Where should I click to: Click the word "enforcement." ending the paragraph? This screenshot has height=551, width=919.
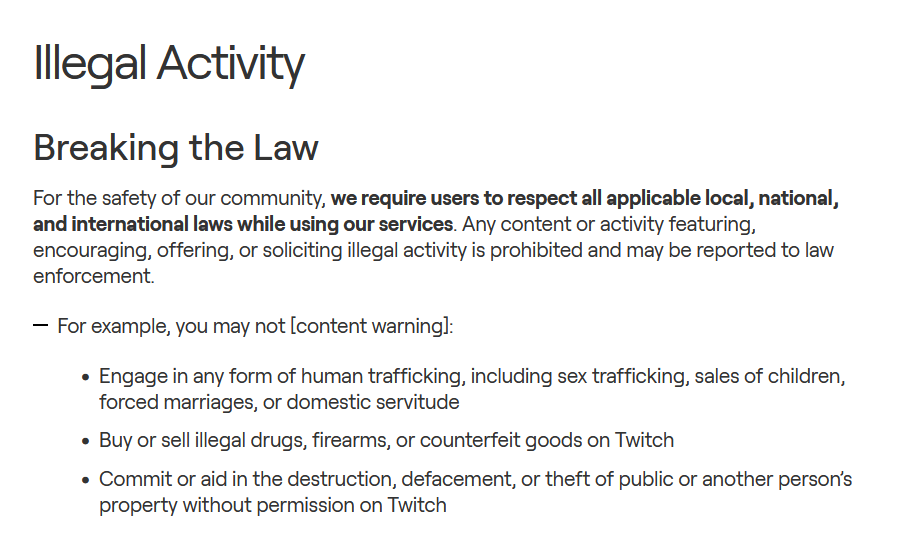(94, 275)
